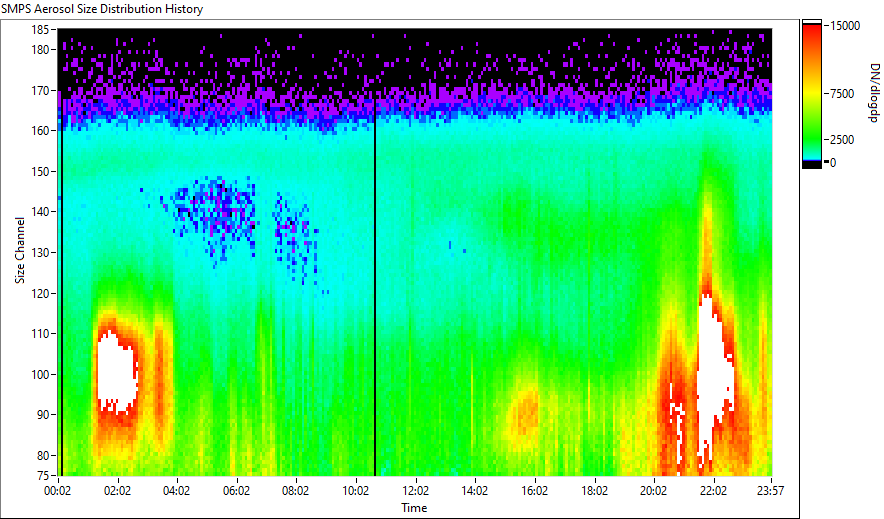Click the 22:02 time axis tick
This screenshot has height=519, width=884.
713,491
